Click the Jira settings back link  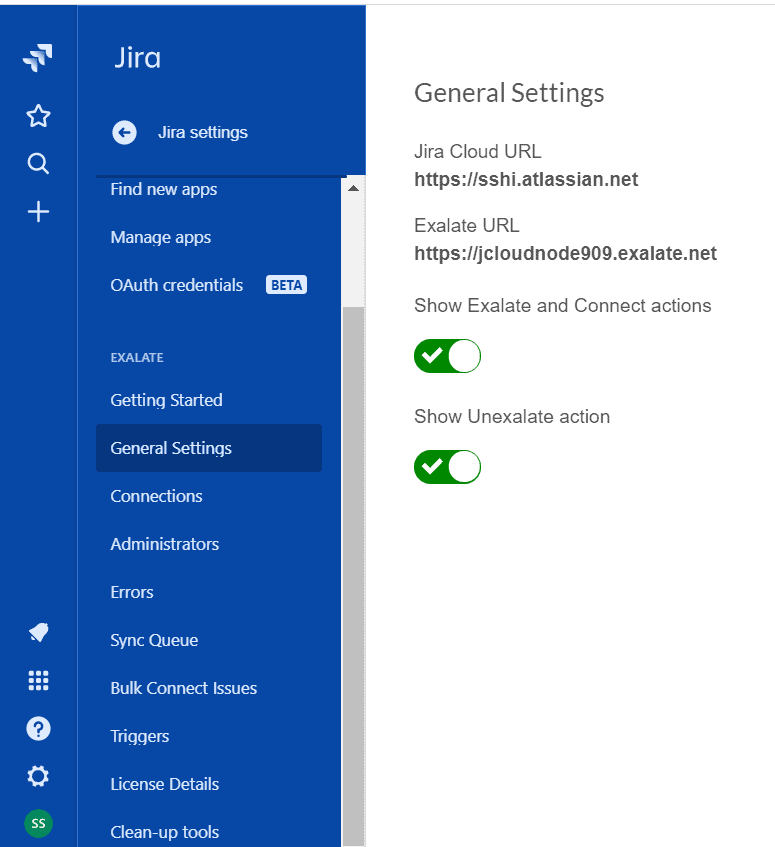point(203,132)
